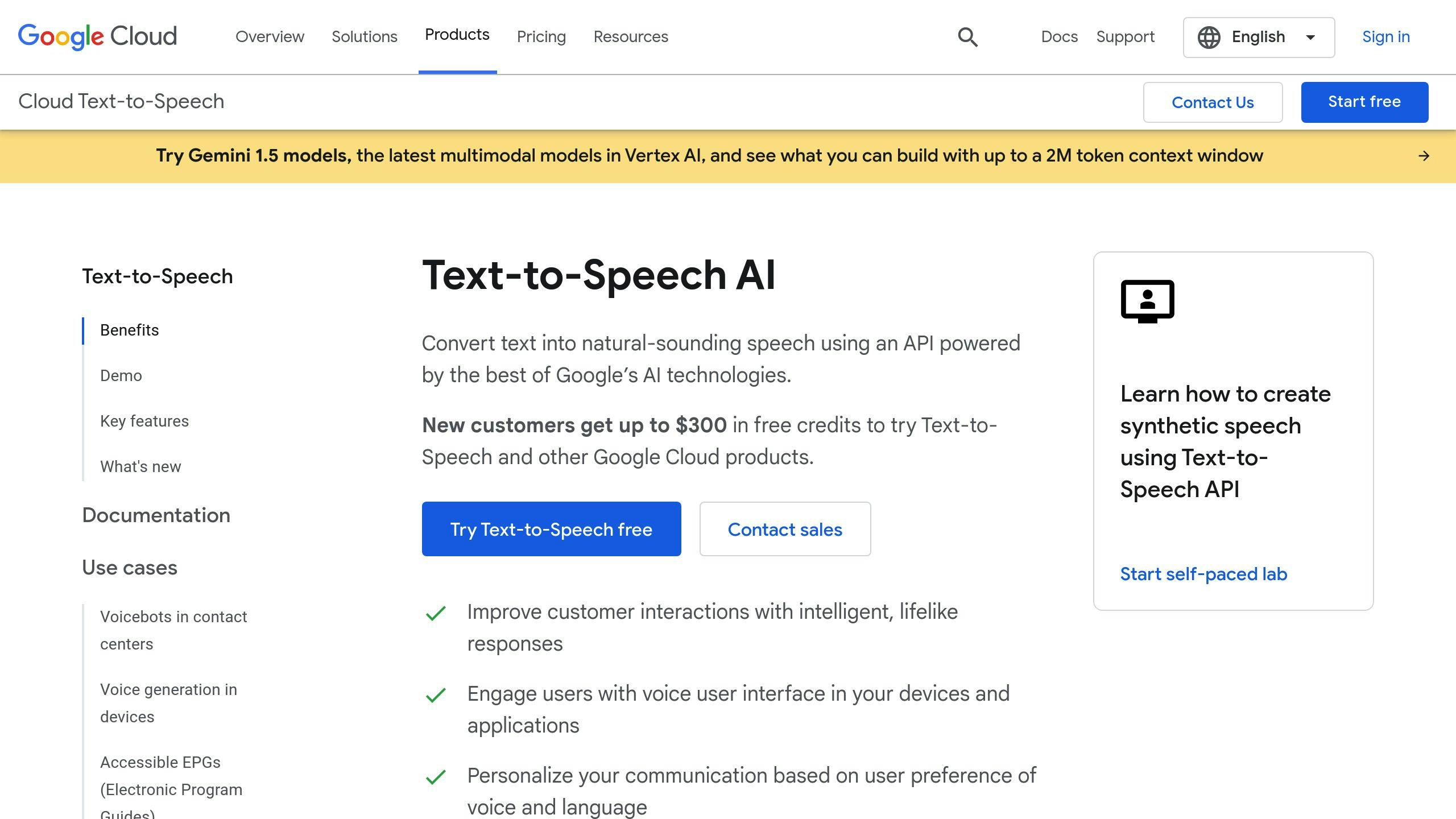
Task: Expand the Documentation section
Action: click(x=156, y=515)
